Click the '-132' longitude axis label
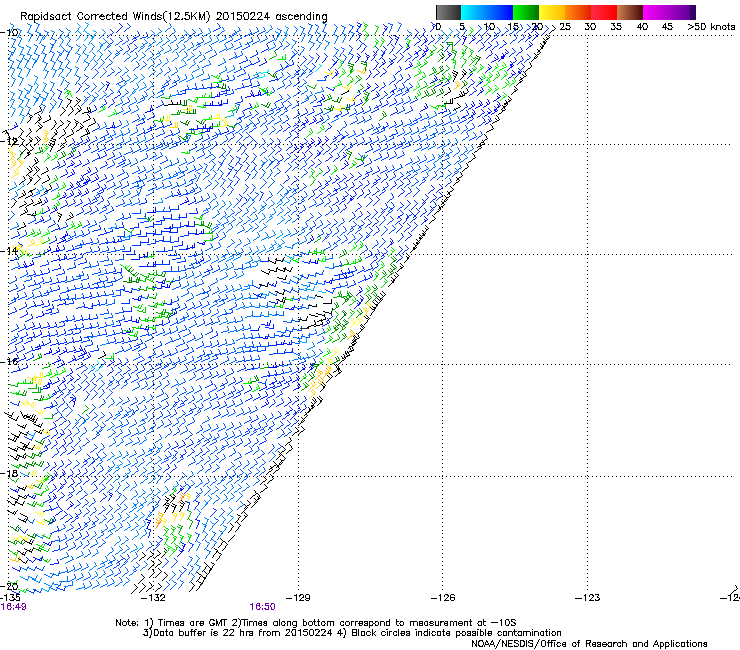Screen dimensions: 740x650 154,598
